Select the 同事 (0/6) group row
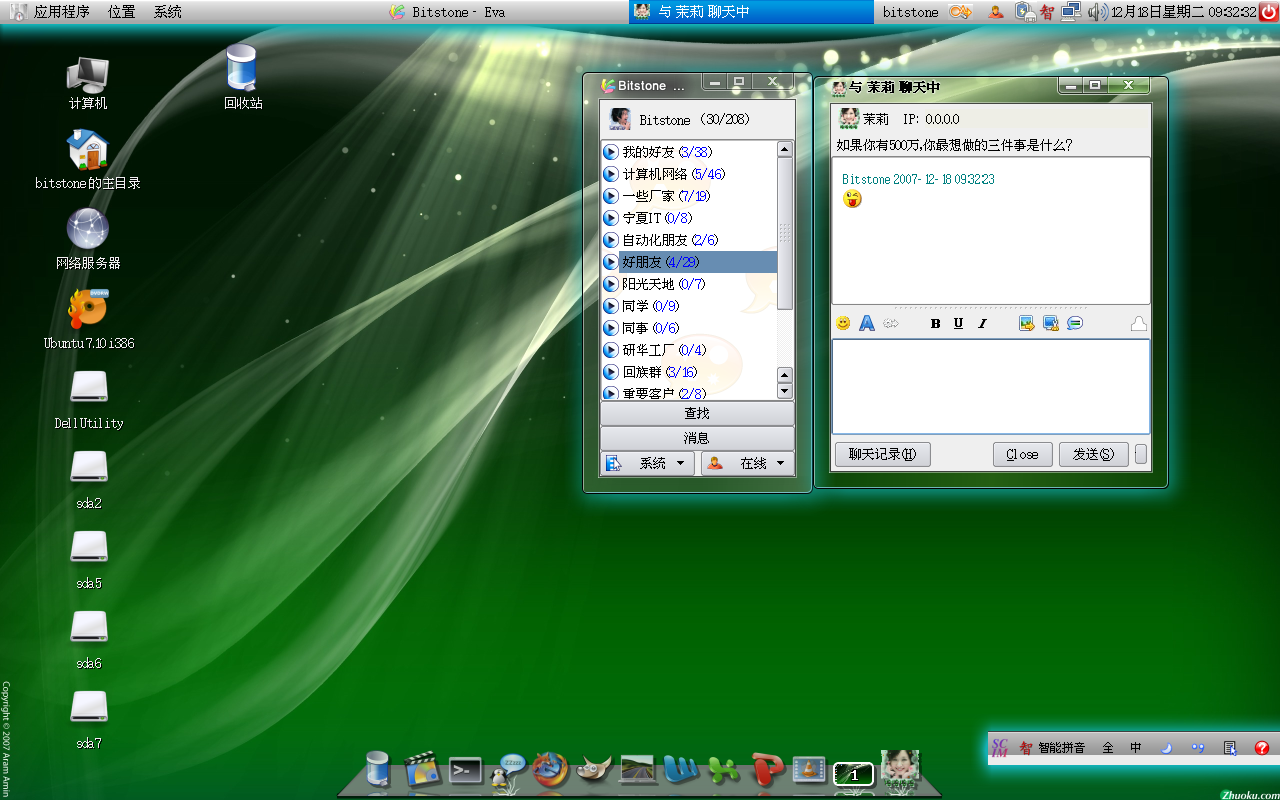Viewport: 1280px width, 800px height. click(689, 328)
